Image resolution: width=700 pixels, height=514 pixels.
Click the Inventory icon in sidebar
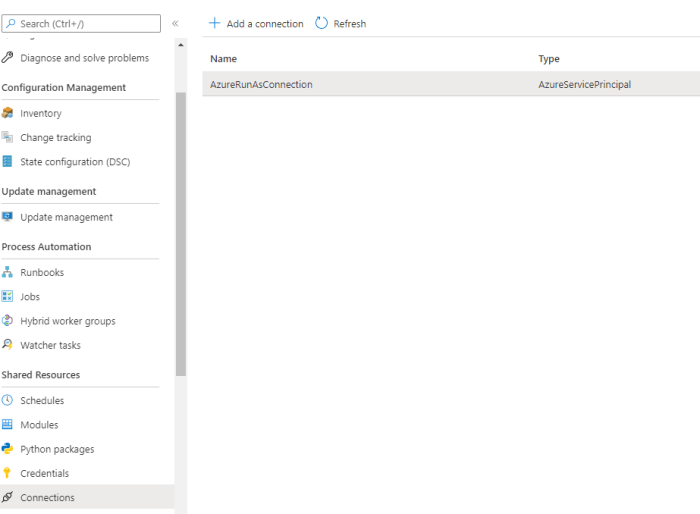[8, 113]
